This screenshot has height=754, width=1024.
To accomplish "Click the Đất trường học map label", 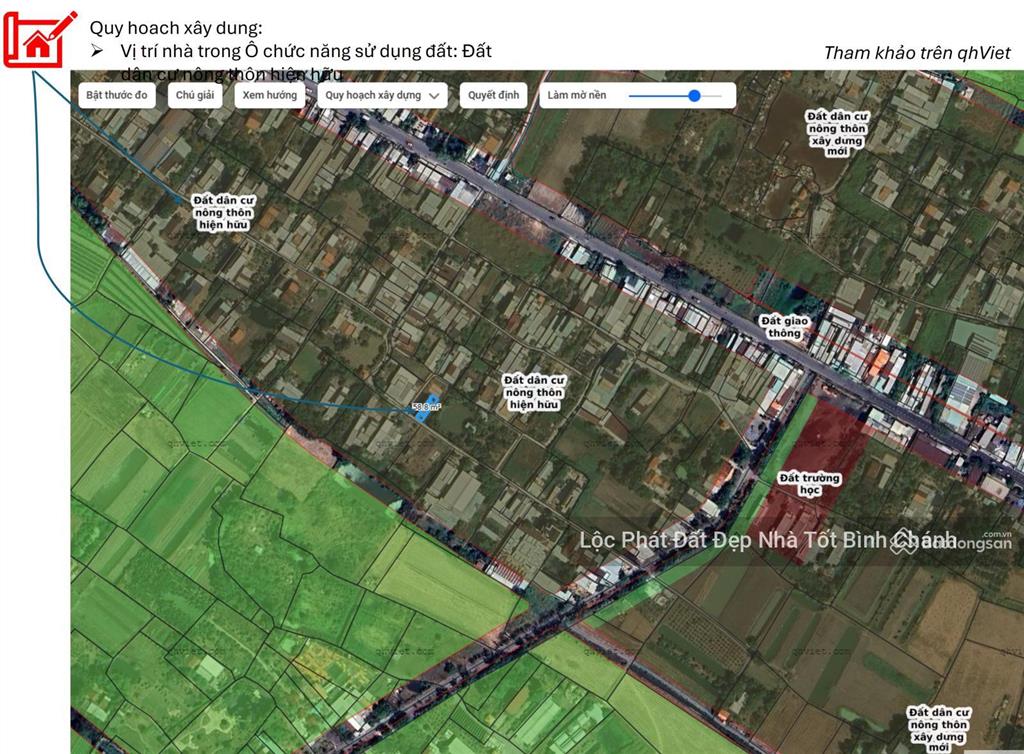I will point(809,485).
